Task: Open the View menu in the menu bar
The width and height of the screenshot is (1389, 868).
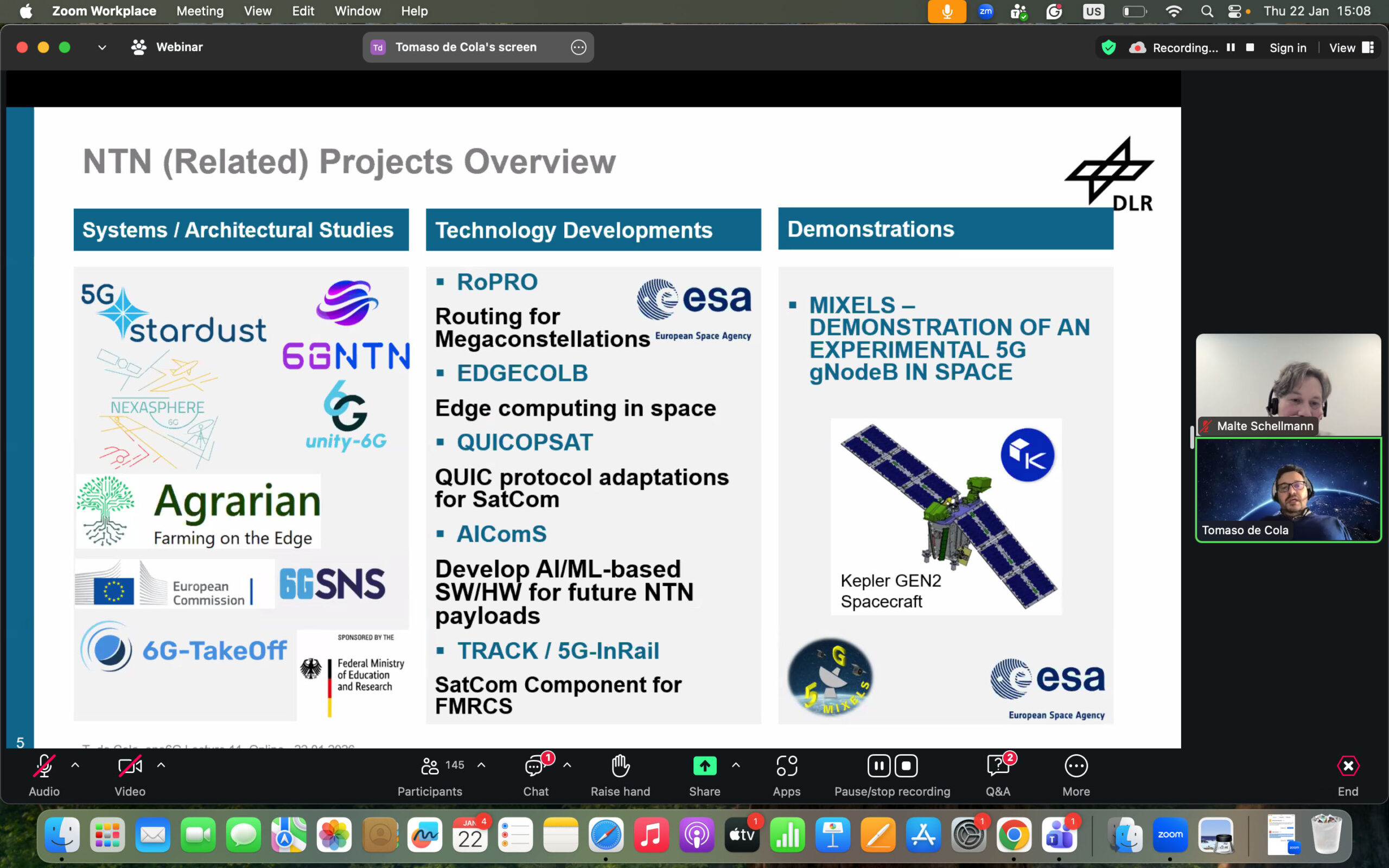Action: click(258, 11)
